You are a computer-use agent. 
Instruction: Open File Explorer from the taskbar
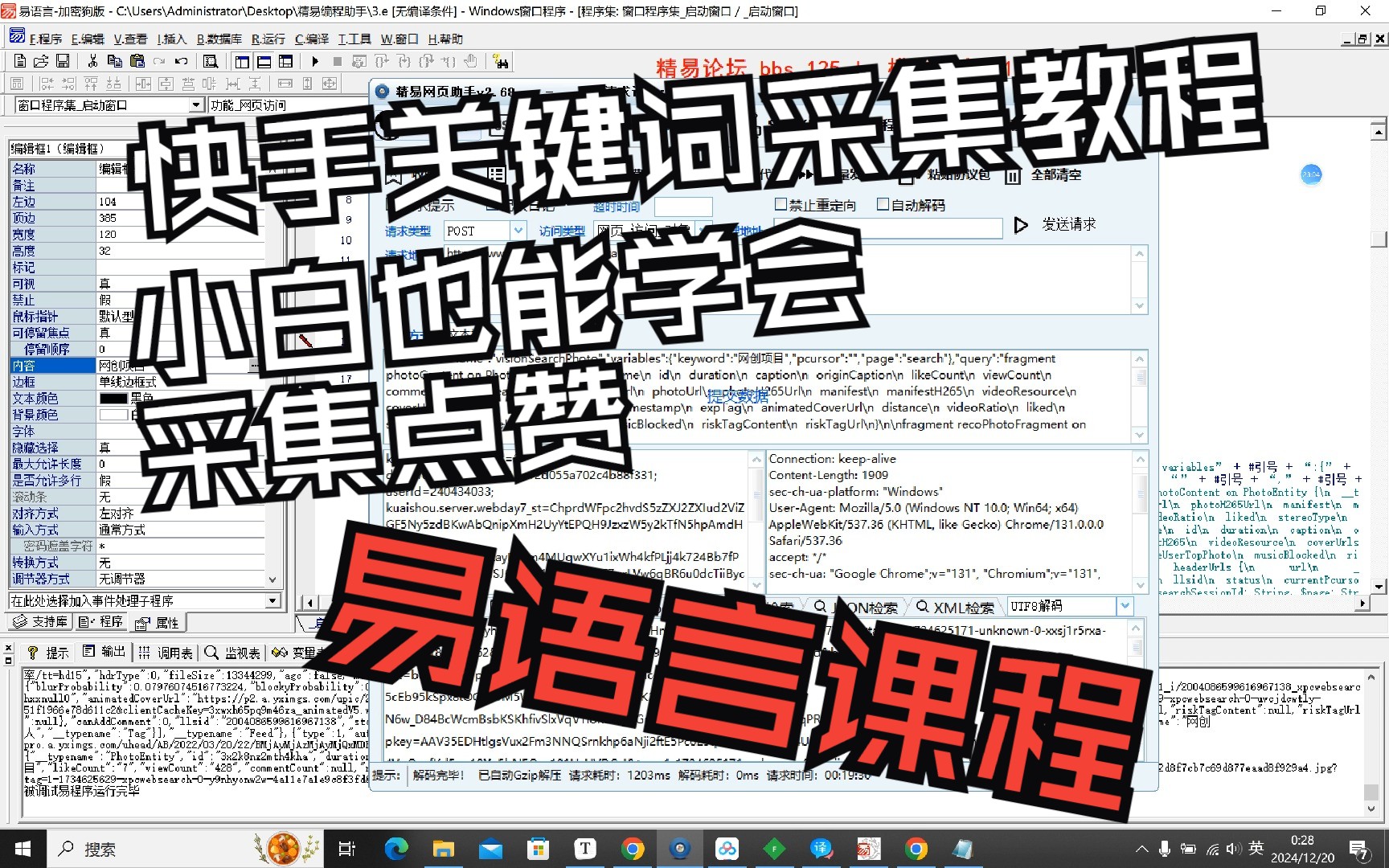pos(443,849)
